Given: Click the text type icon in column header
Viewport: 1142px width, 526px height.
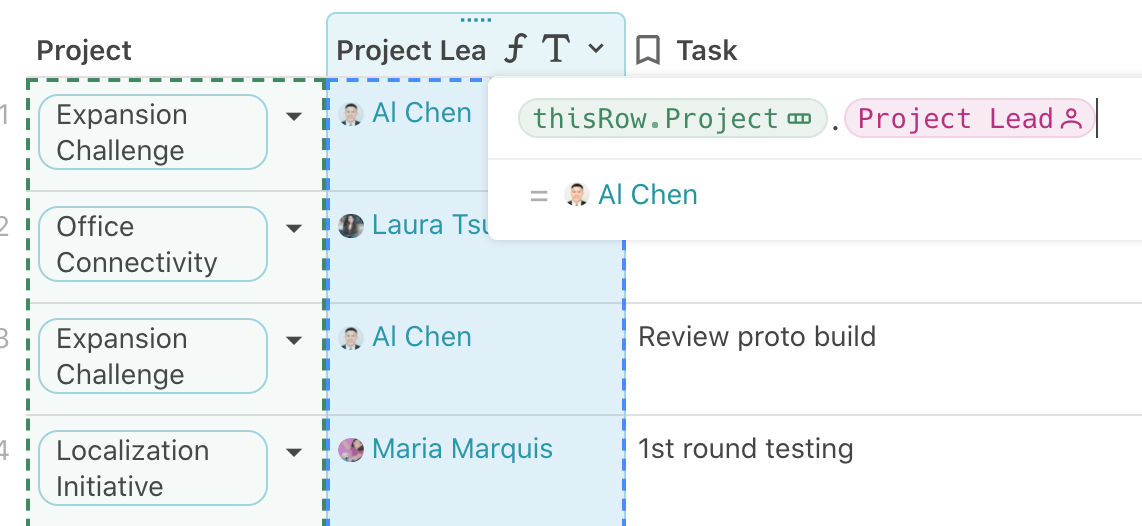Looking at the screenshot, I should (x=556, y=50).
